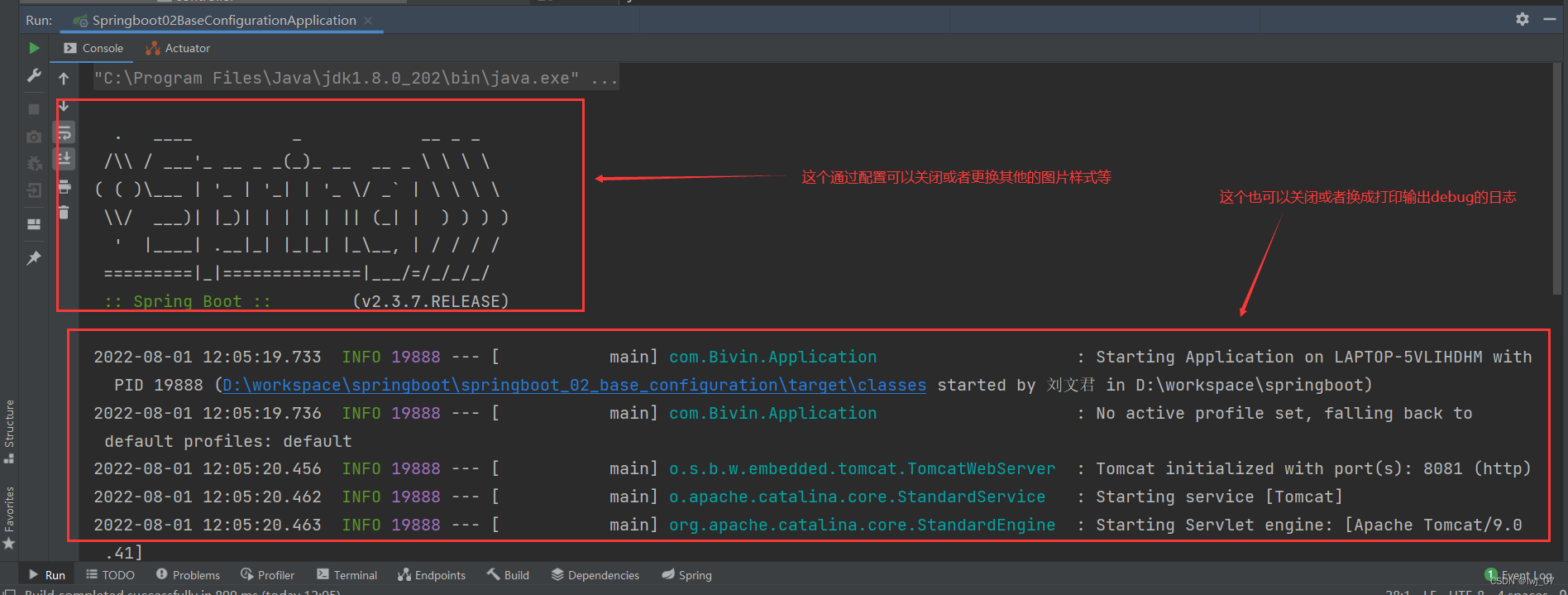Open the Endpoints tool window
Screen dimensions: 1568x595
(432, 575)
